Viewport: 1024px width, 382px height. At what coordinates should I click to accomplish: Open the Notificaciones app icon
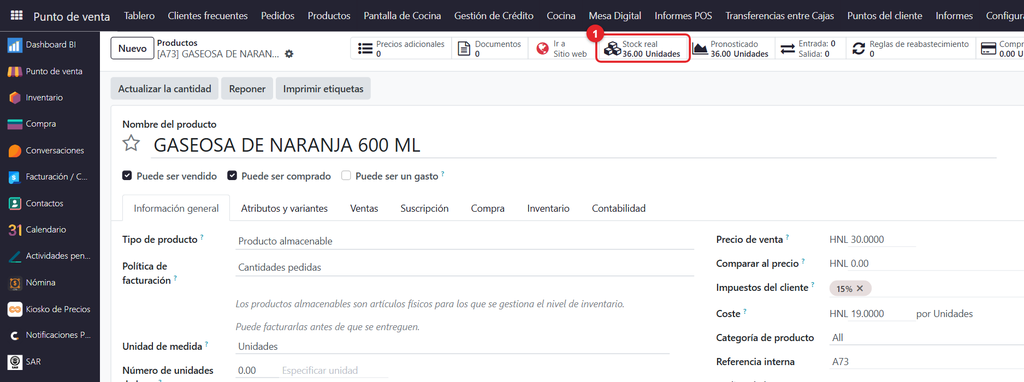(15, 336)
